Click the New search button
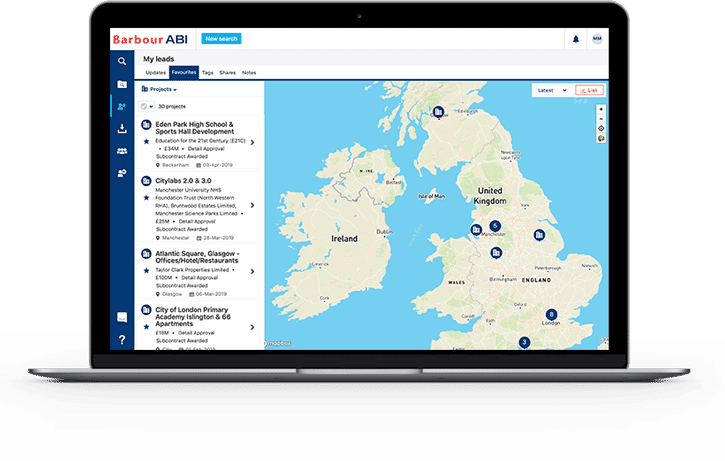This screenshot has width=725, height=461. [221, 39]
